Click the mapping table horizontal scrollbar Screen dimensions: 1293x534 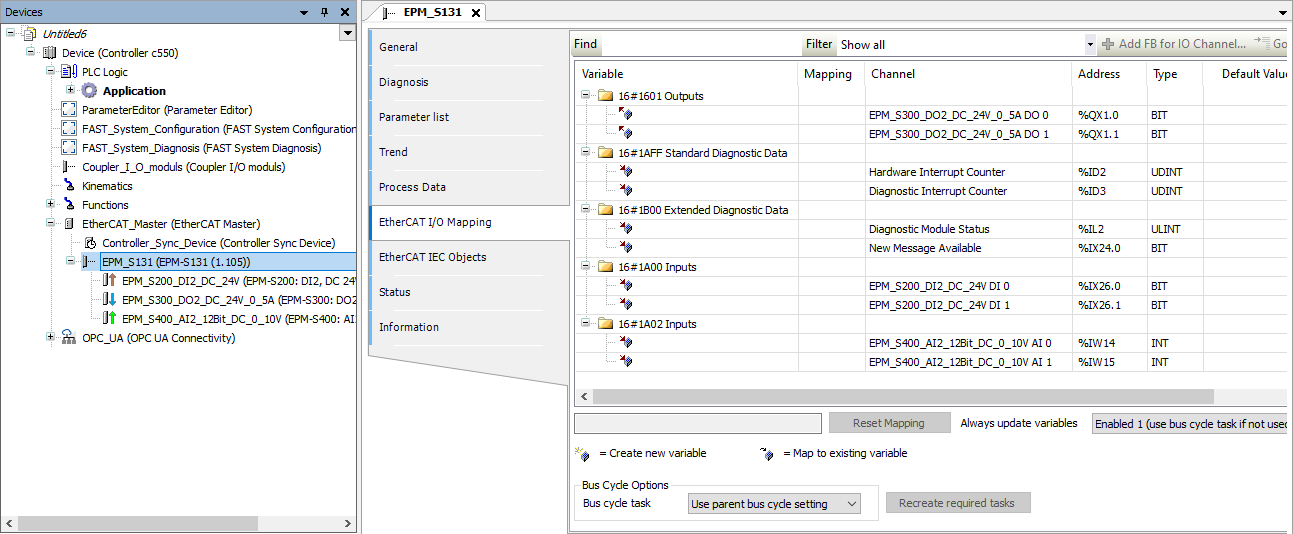[902, 396]
